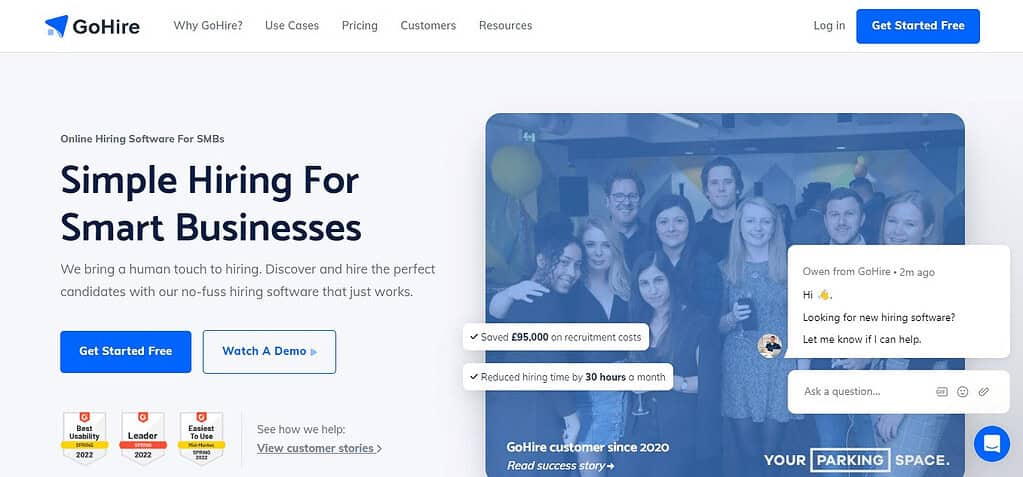Click the Best Usability Spring 2022 badge
Image resolution: width=1023 pixels, height=477 pixels.
point(84,438)
